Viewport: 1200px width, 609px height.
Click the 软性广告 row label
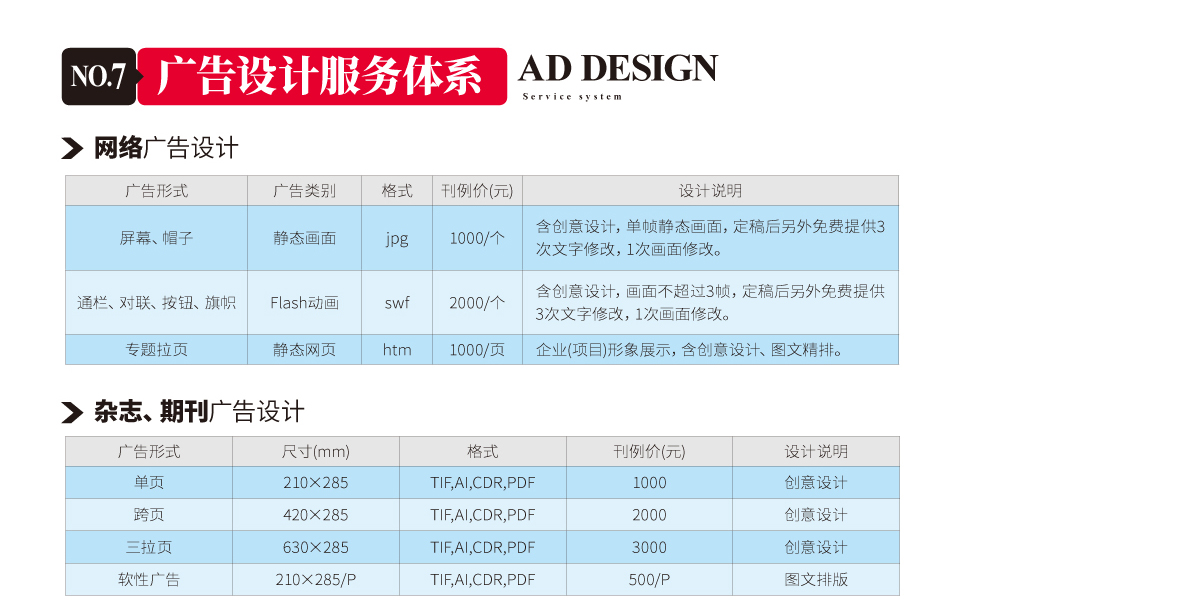[149, 579]
